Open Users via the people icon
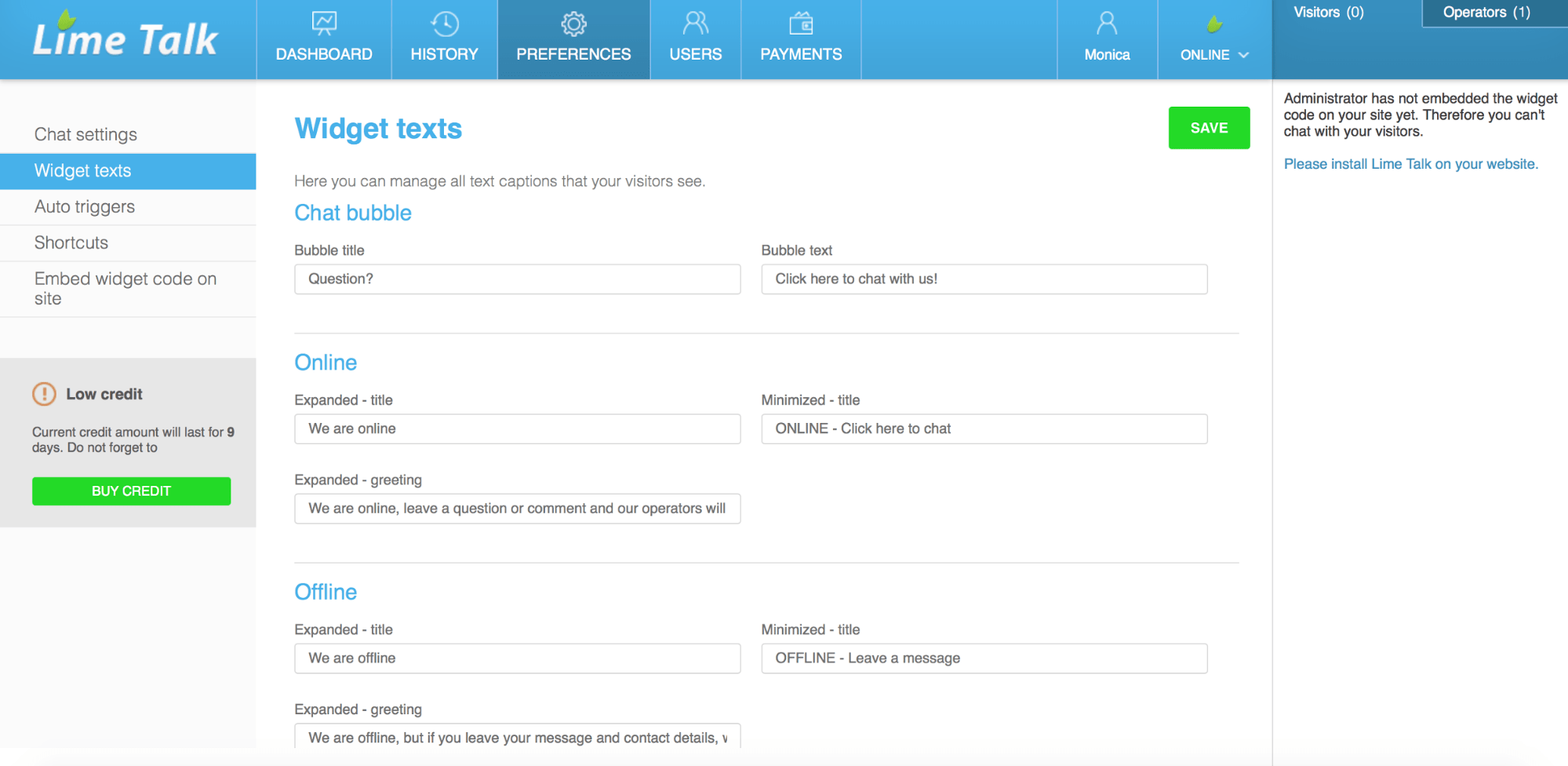 (x=695, y=24)
